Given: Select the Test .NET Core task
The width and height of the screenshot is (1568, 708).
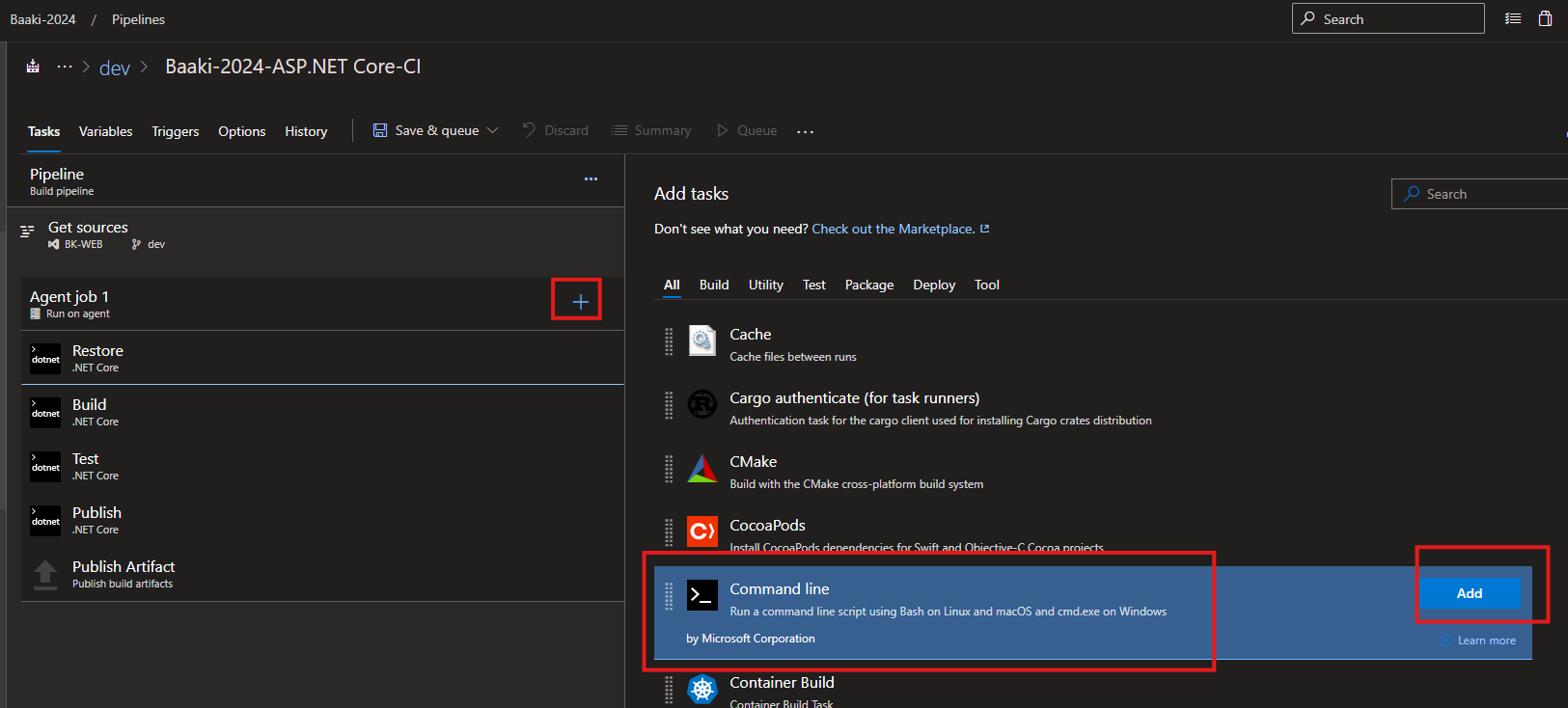Looking at the screenshot, I should [322, 466].
